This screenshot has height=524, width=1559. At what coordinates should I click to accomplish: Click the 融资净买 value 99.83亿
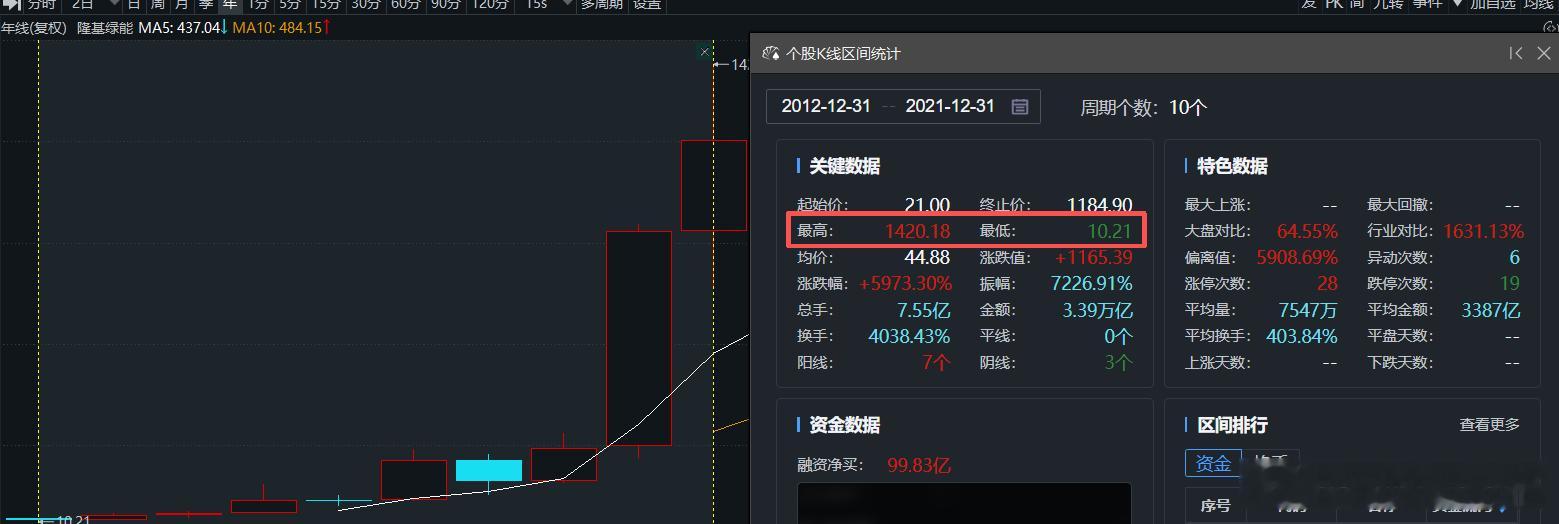tap(918, 465)
